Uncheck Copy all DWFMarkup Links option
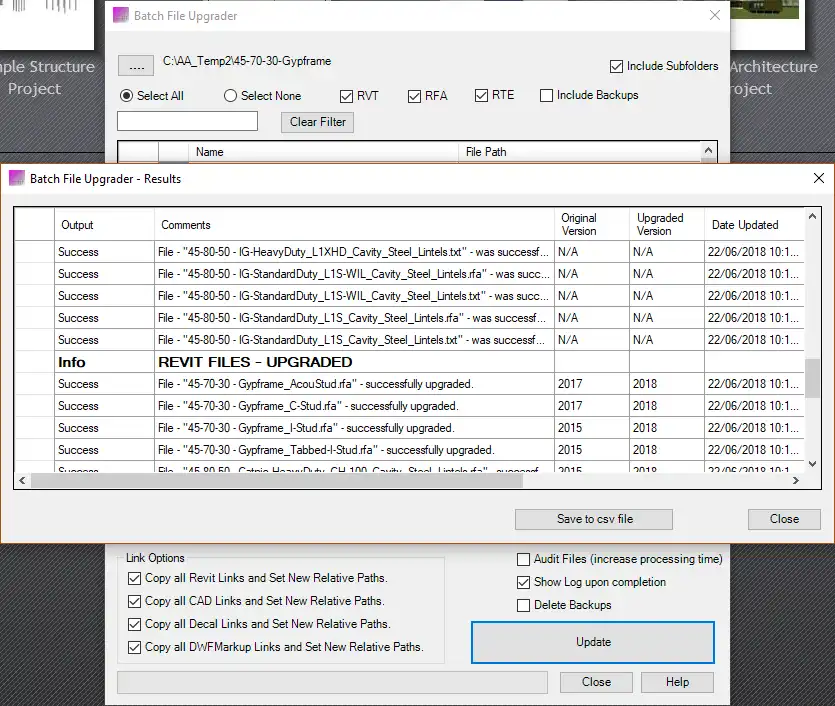835x706 pixels. click(134, 647)
